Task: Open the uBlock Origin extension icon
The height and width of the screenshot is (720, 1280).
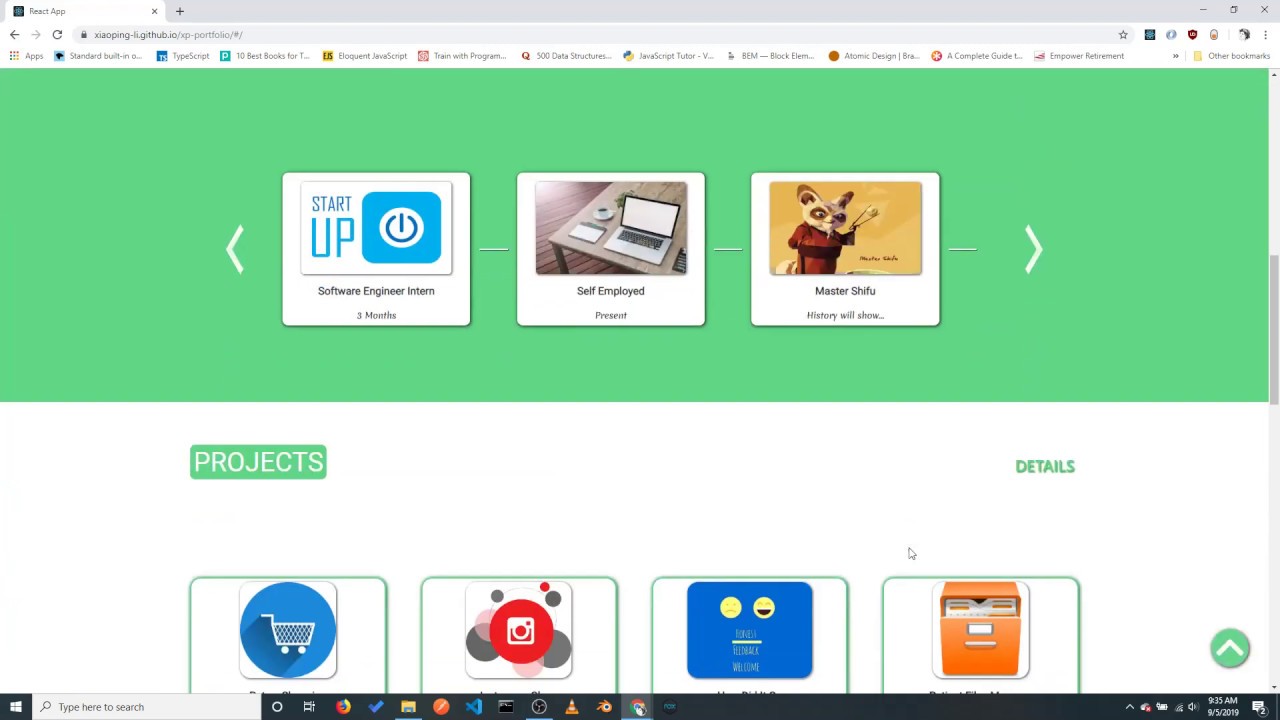Action: (1192, 34)
